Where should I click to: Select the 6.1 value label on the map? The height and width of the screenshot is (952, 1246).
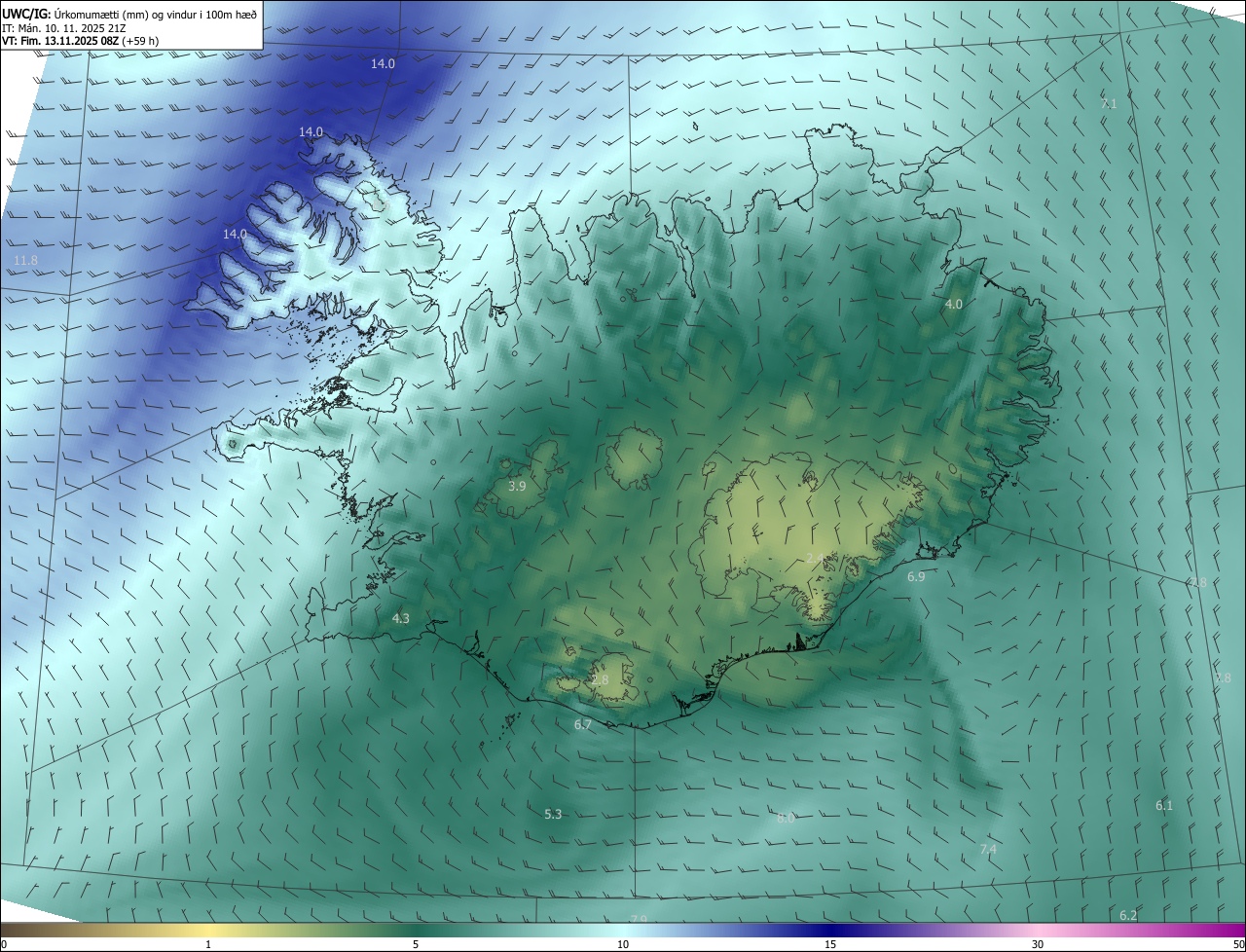(x=1164, y=805)
